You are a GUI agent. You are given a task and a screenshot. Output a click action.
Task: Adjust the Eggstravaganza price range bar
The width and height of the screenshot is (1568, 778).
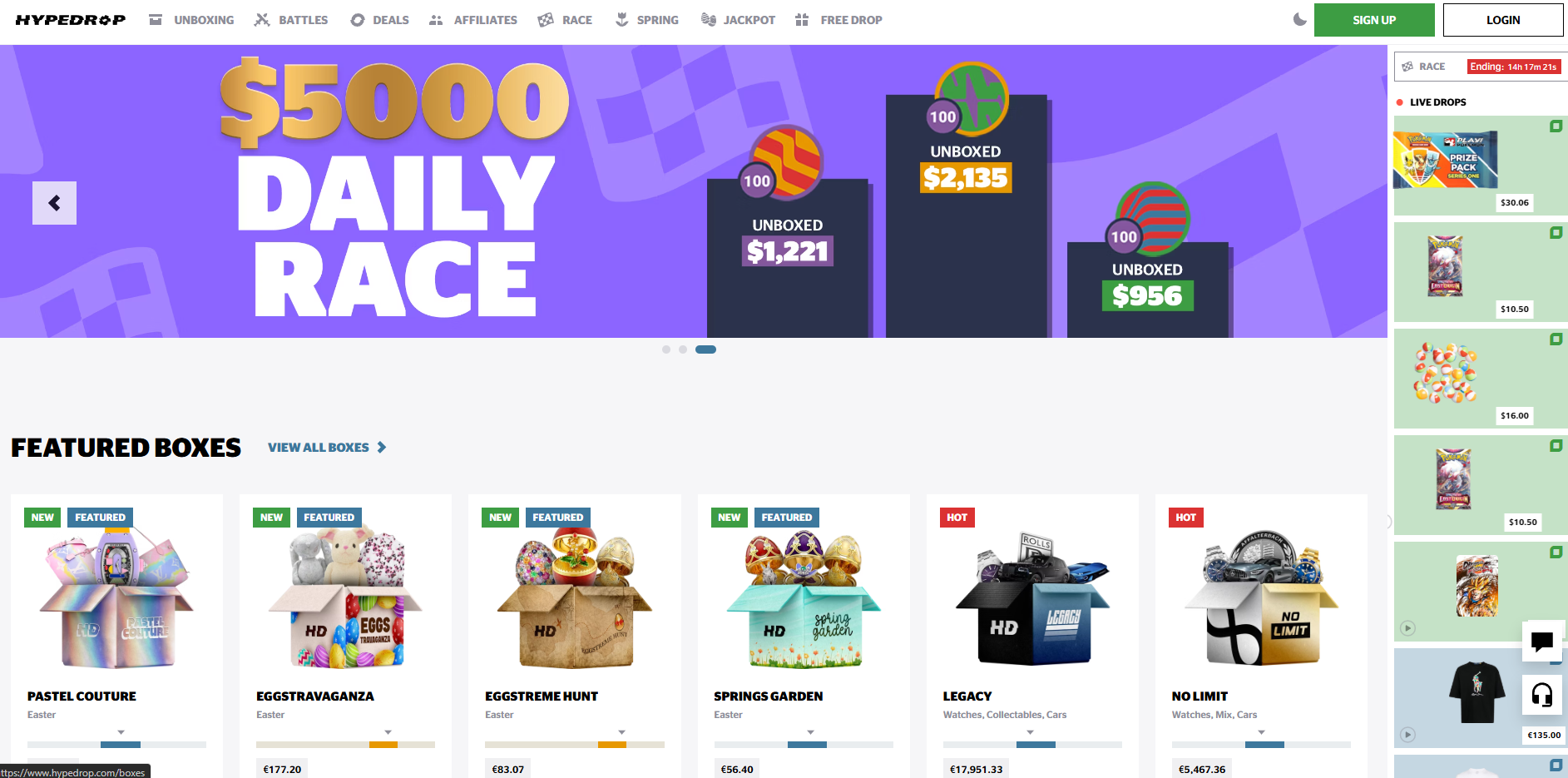[x=345, y=745]
